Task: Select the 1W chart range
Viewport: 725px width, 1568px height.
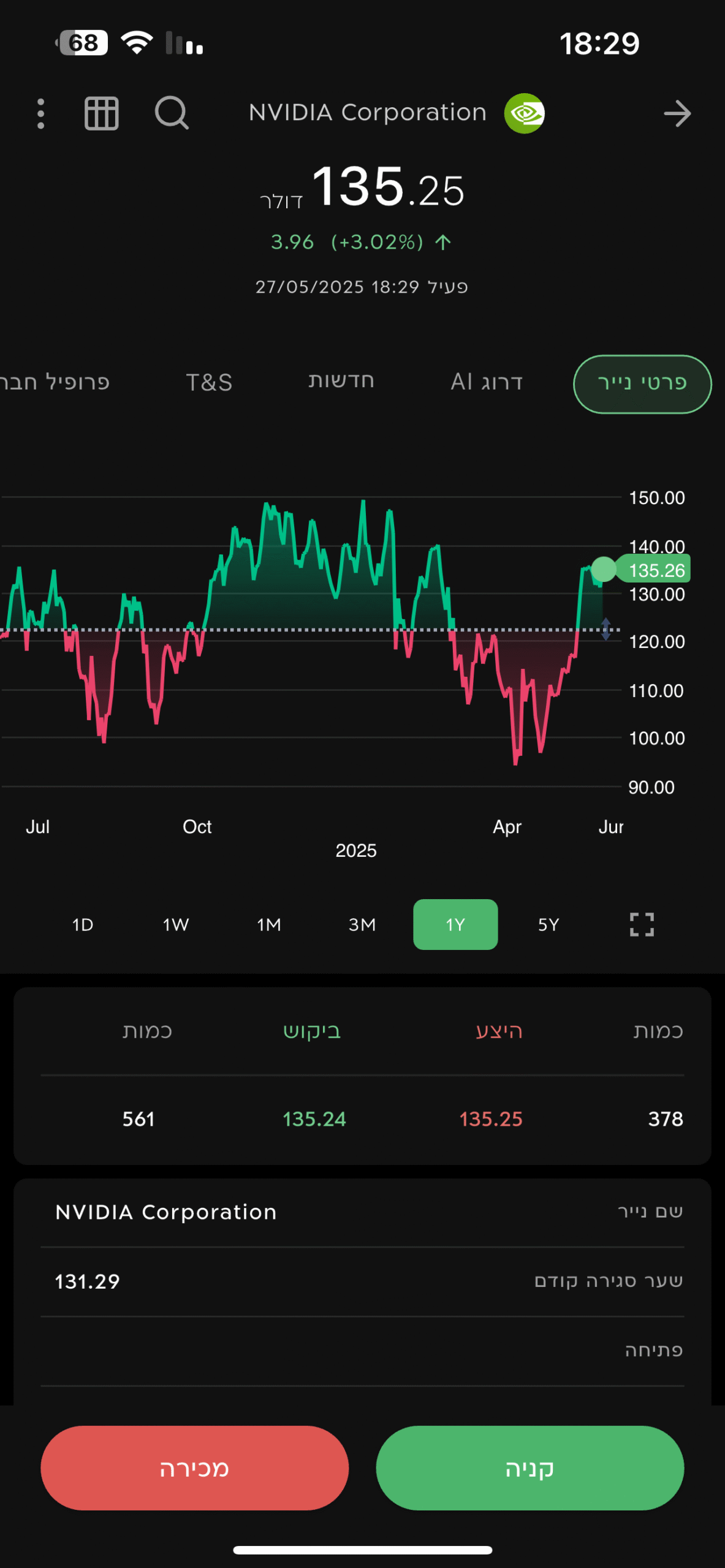Action: pos(176,924)
